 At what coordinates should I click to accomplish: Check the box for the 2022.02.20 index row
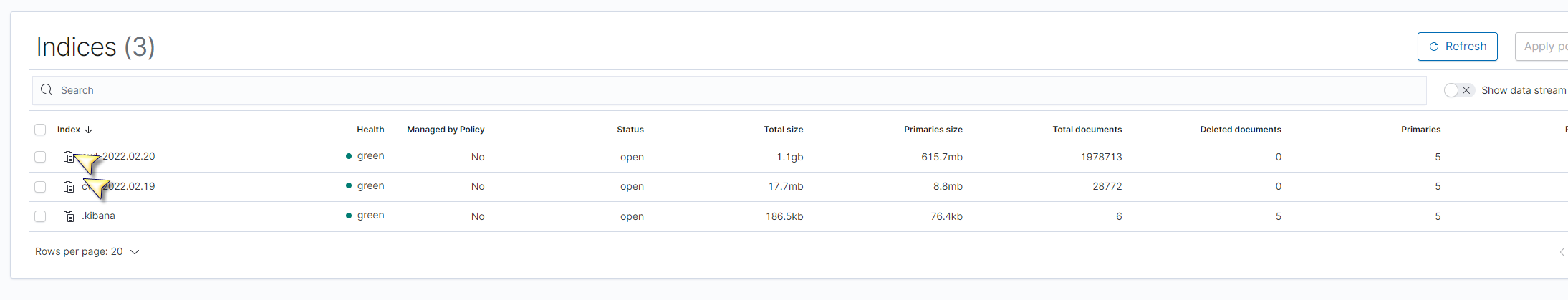(40, 157)
